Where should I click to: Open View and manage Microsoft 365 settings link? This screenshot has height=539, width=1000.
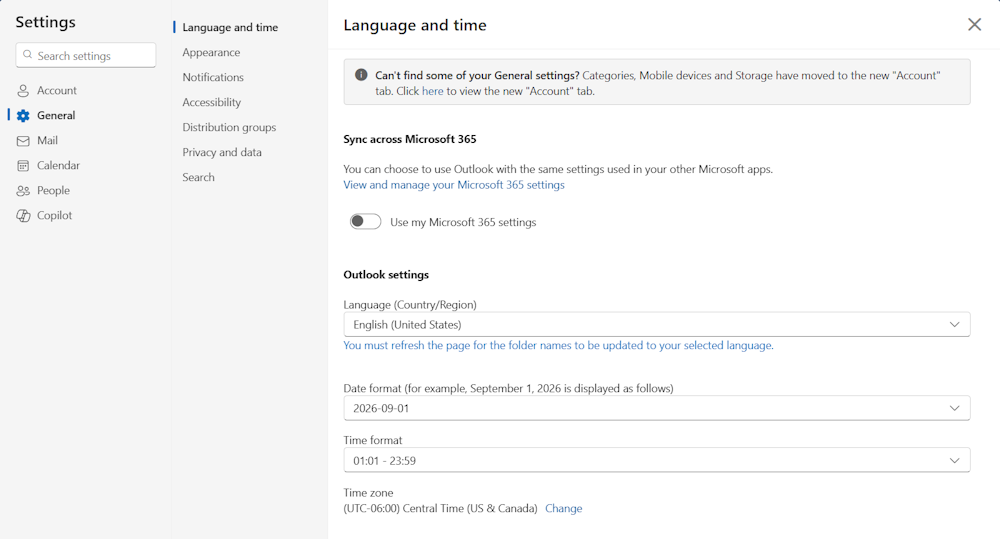(454, 184)
